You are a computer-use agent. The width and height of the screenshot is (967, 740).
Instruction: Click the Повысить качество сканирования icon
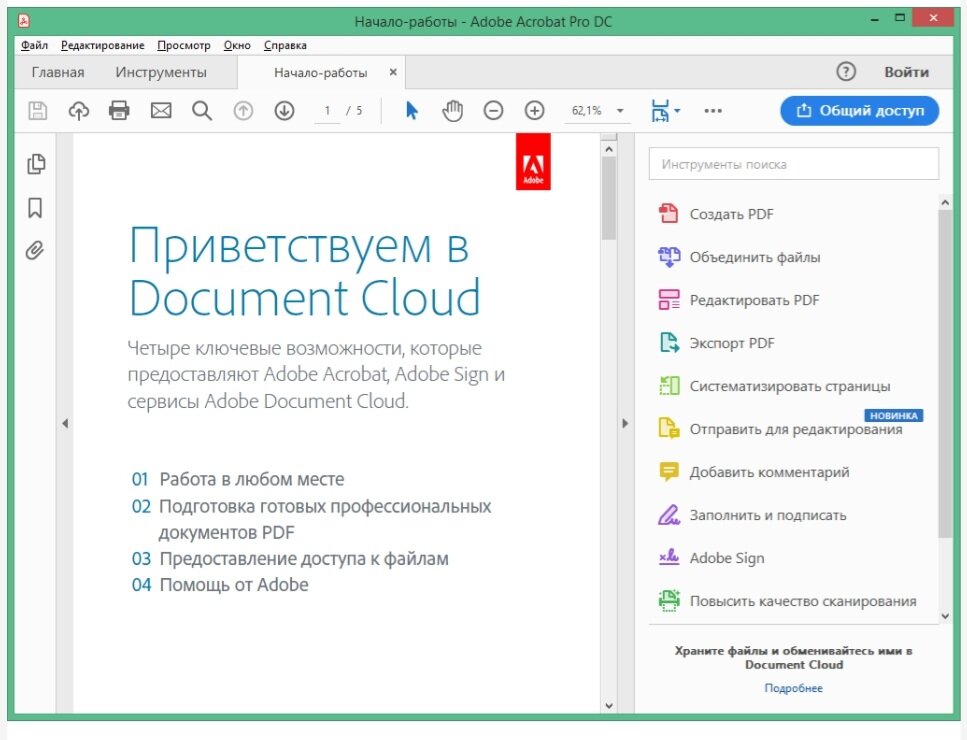[669, 601]
